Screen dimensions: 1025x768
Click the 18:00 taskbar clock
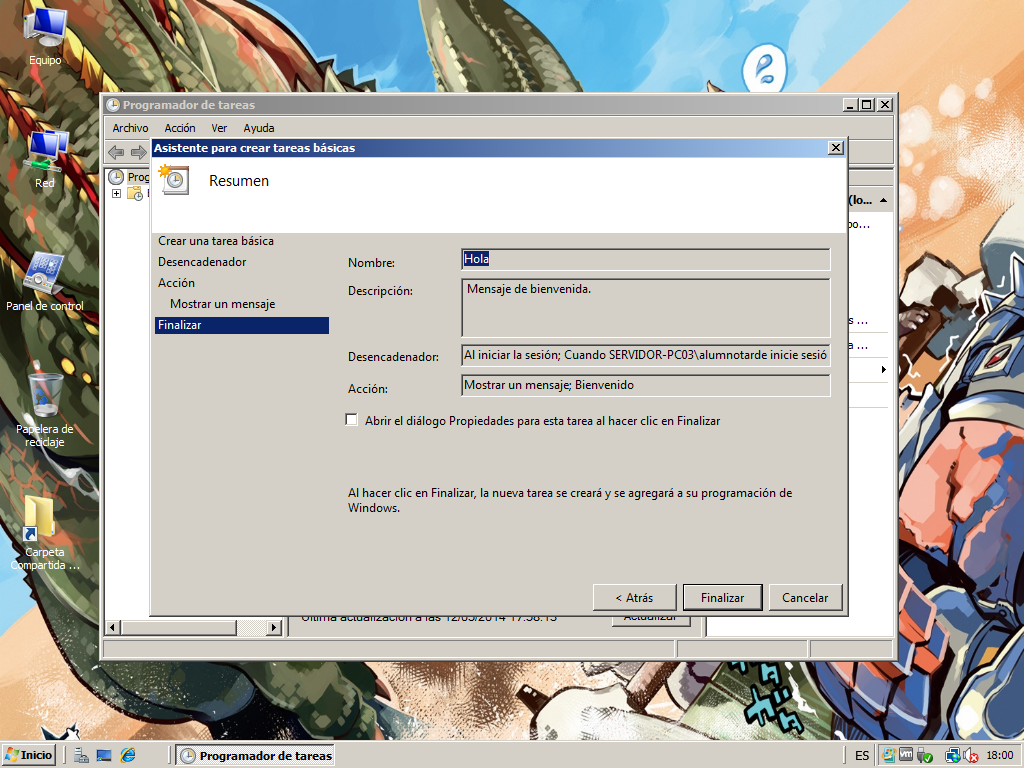1000,756
